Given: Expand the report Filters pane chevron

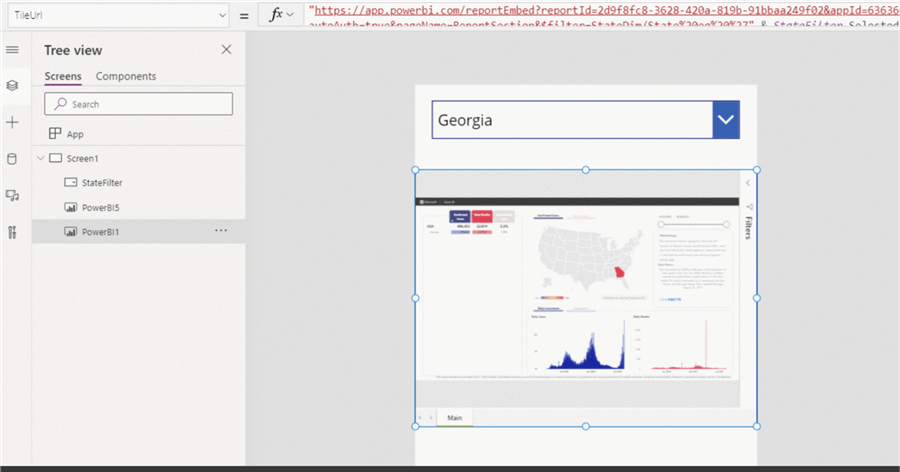Looking at the screenshot, I should [748, 183].
